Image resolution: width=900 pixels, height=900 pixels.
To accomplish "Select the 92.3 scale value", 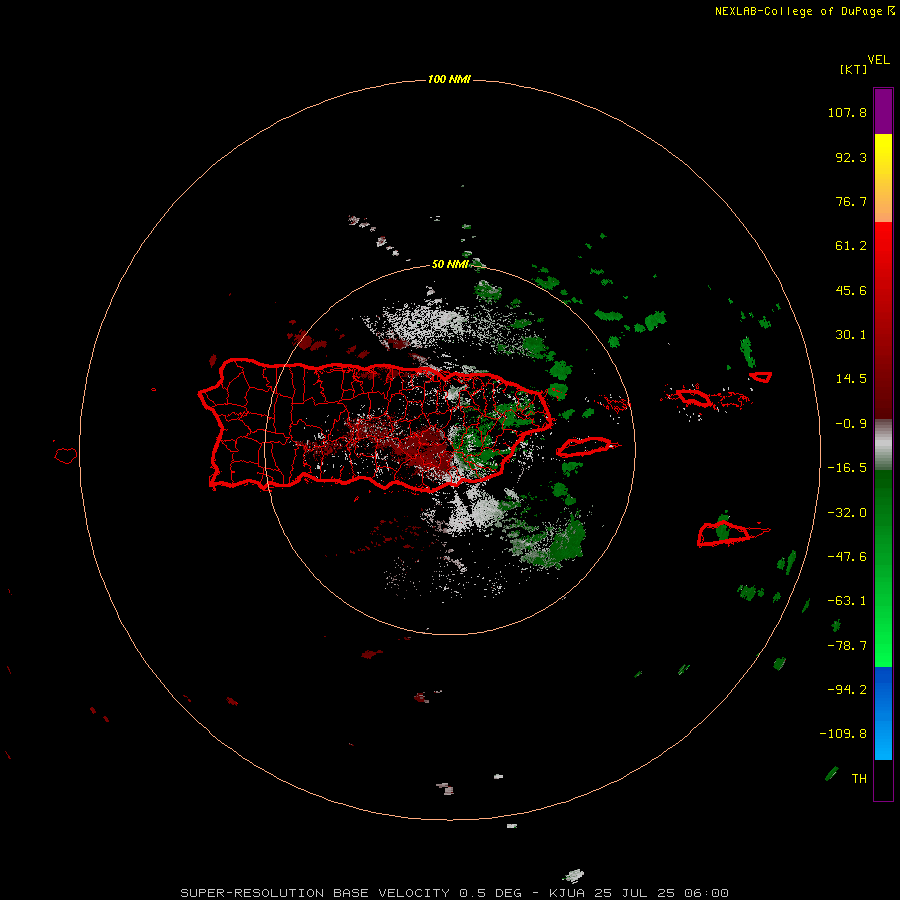I will coord(851,157).
